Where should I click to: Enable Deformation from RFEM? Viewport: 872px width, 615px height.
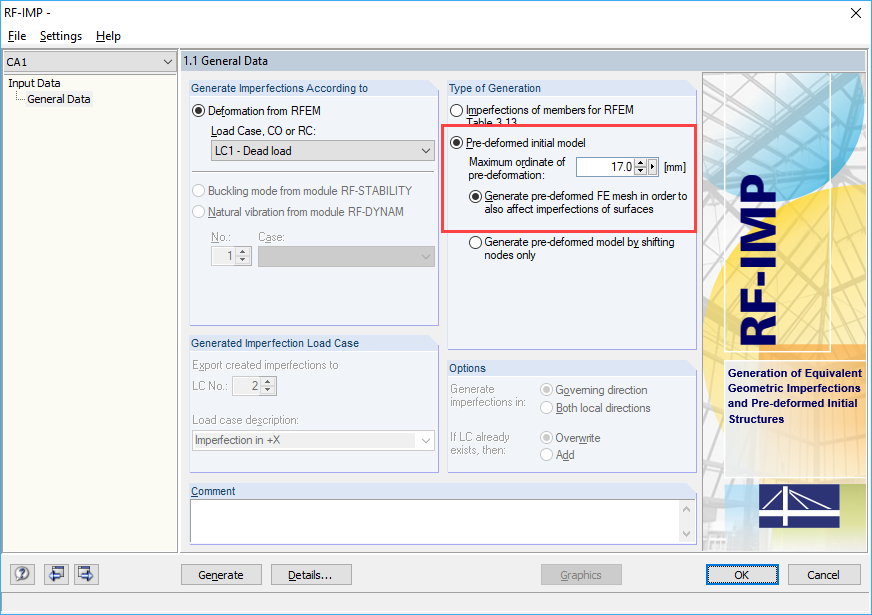(197, 110)
